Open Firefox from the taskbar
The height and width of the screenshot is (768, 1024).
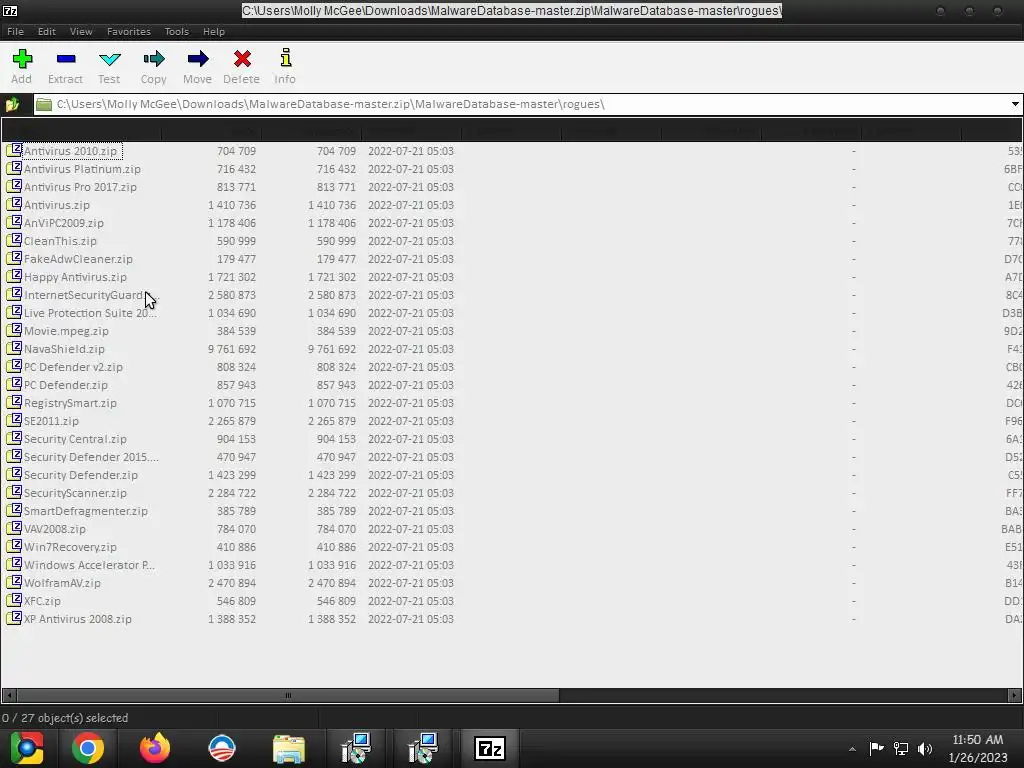(155, 748)
